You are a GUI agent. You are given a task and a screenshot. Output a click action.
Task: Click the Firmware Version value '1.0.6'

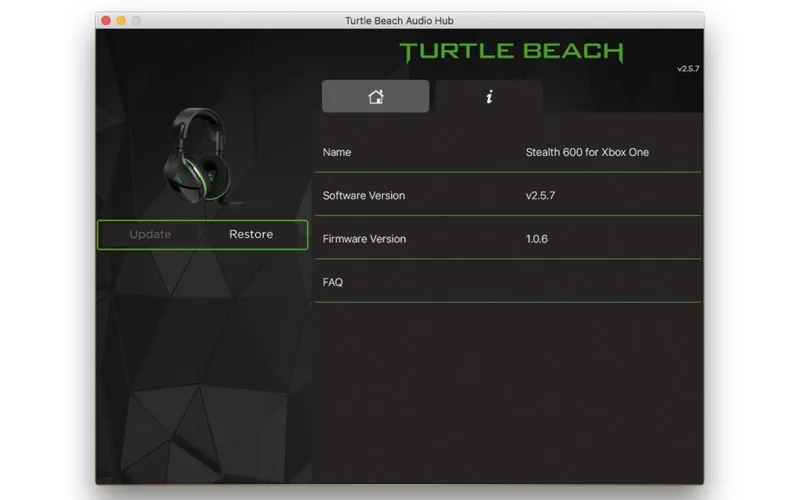click(x=537, y=239)
